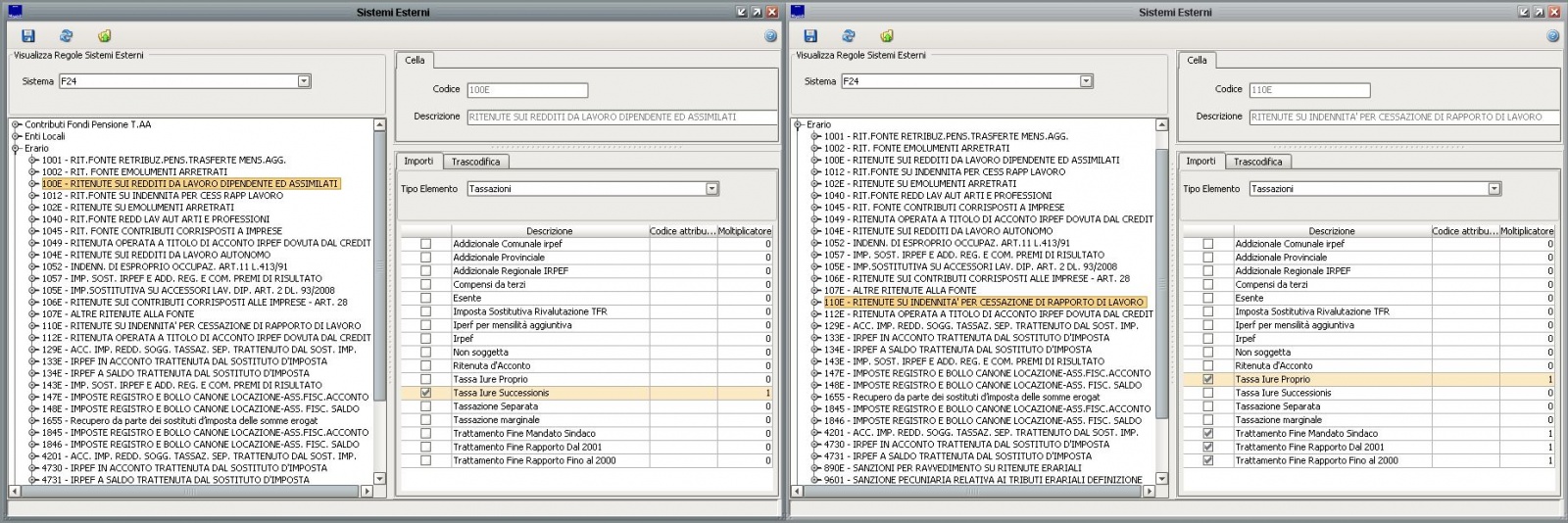The width and height of the screenshot is (1568, 523).
Task: Click the save icon in the left window
Action: point(27,35)
